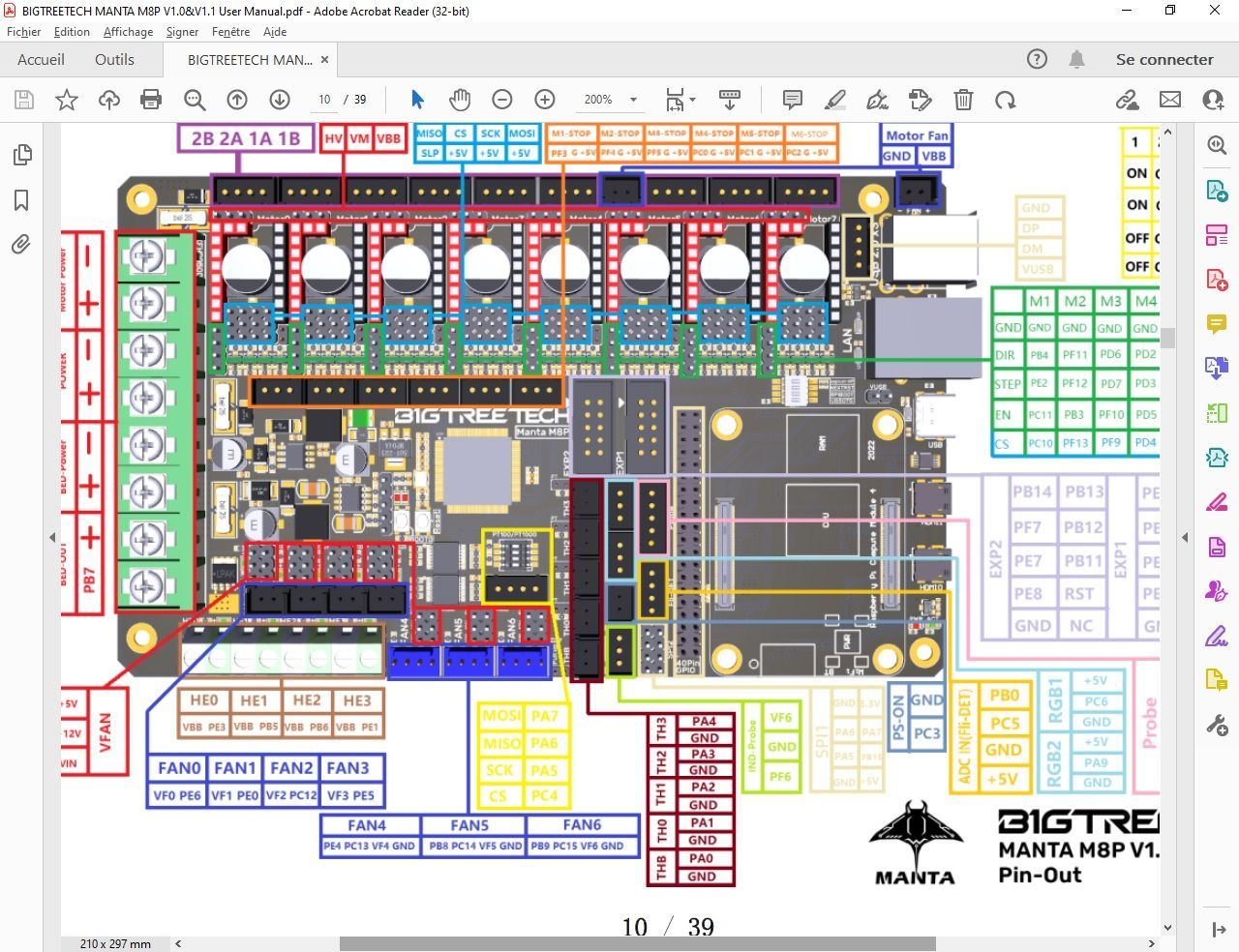This screenshot has height=952, width=1239.
Task: Click Se connecter to sign in
Action: click(1164, 59)
